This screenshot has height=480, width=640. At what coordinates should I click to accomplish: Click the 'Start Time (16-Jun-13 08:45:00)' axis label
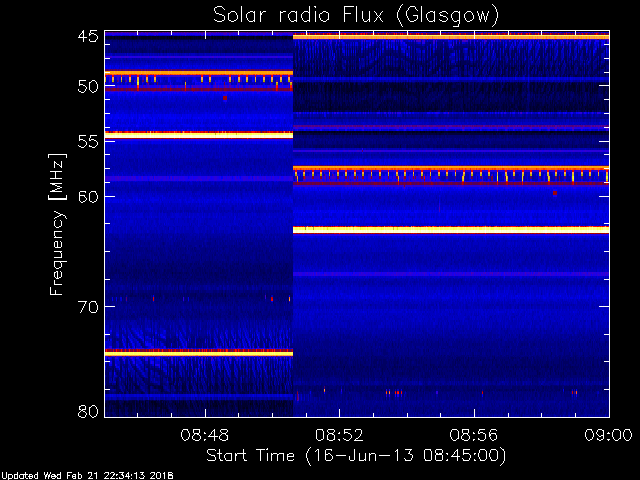click(356, 456)
